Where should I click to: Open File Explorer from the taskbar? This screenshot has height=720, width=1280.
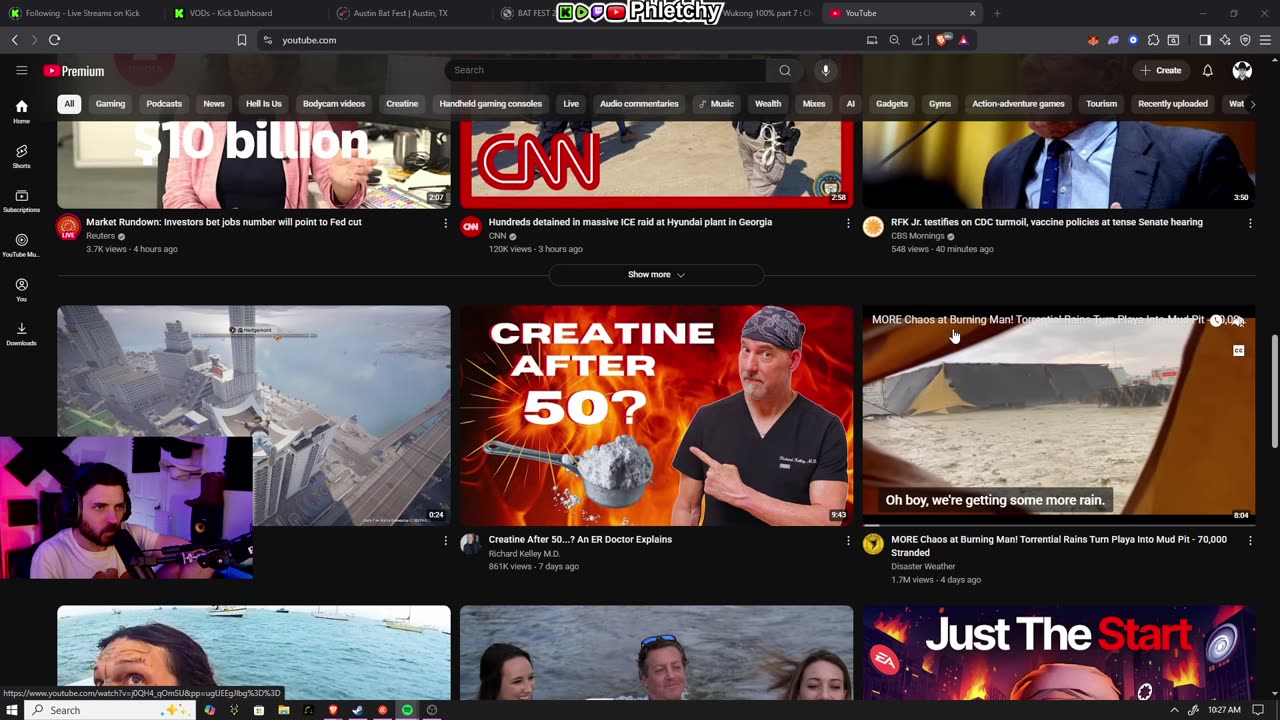283,710
